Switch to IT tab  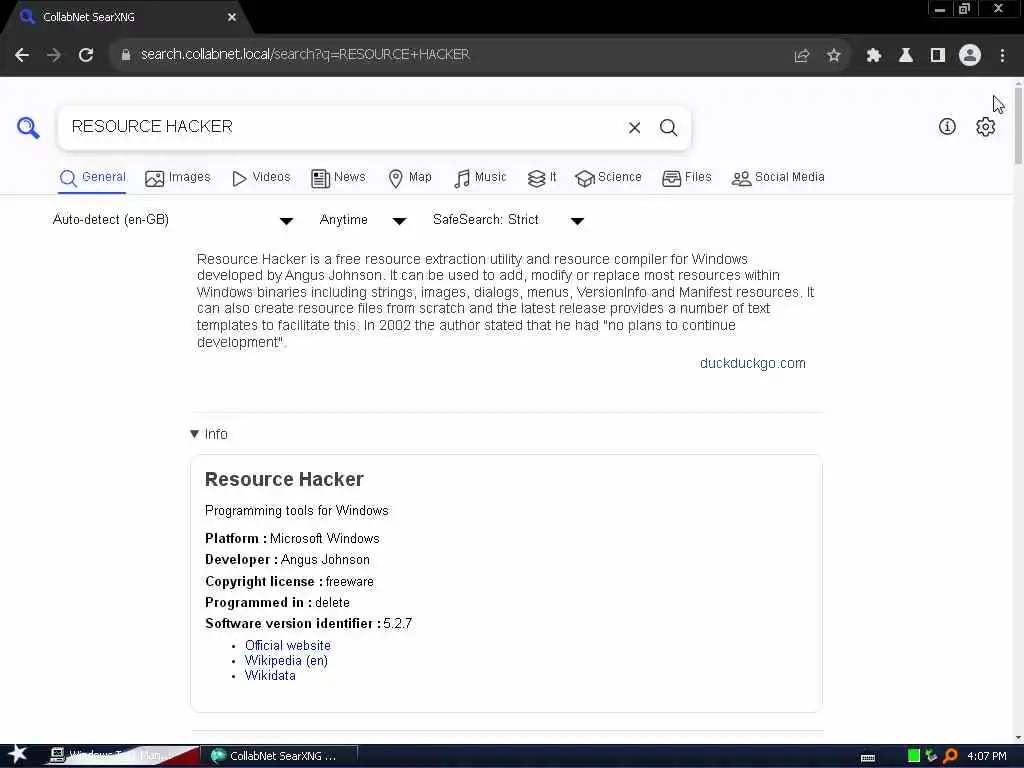click(542, 178)
